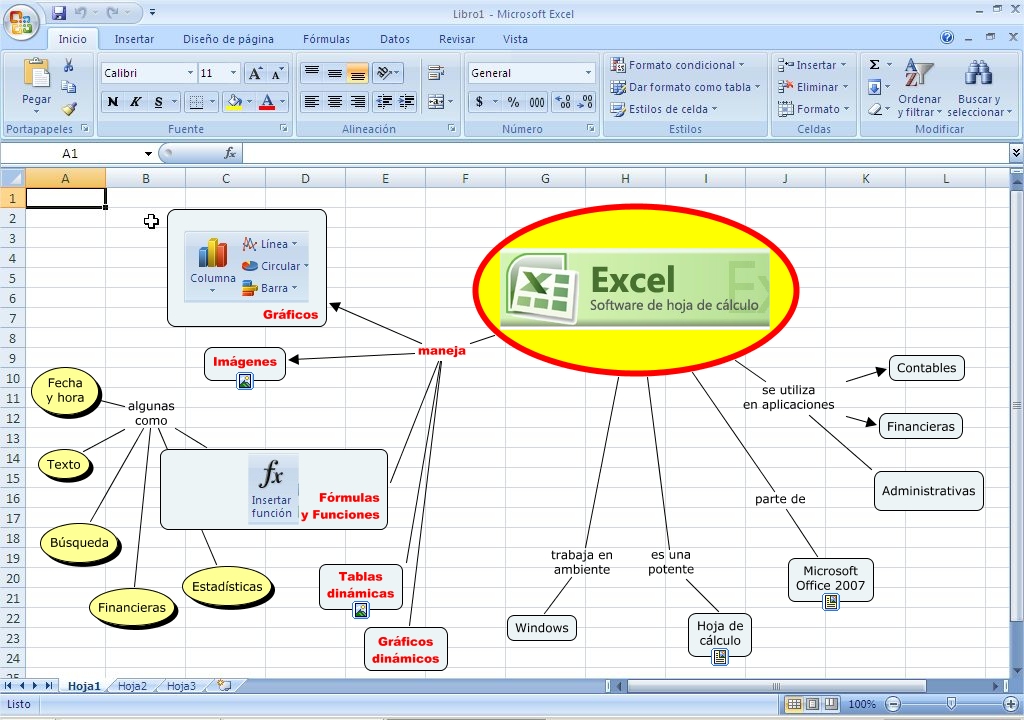Pick the yellow fill color bucket

tap(234, 102)
